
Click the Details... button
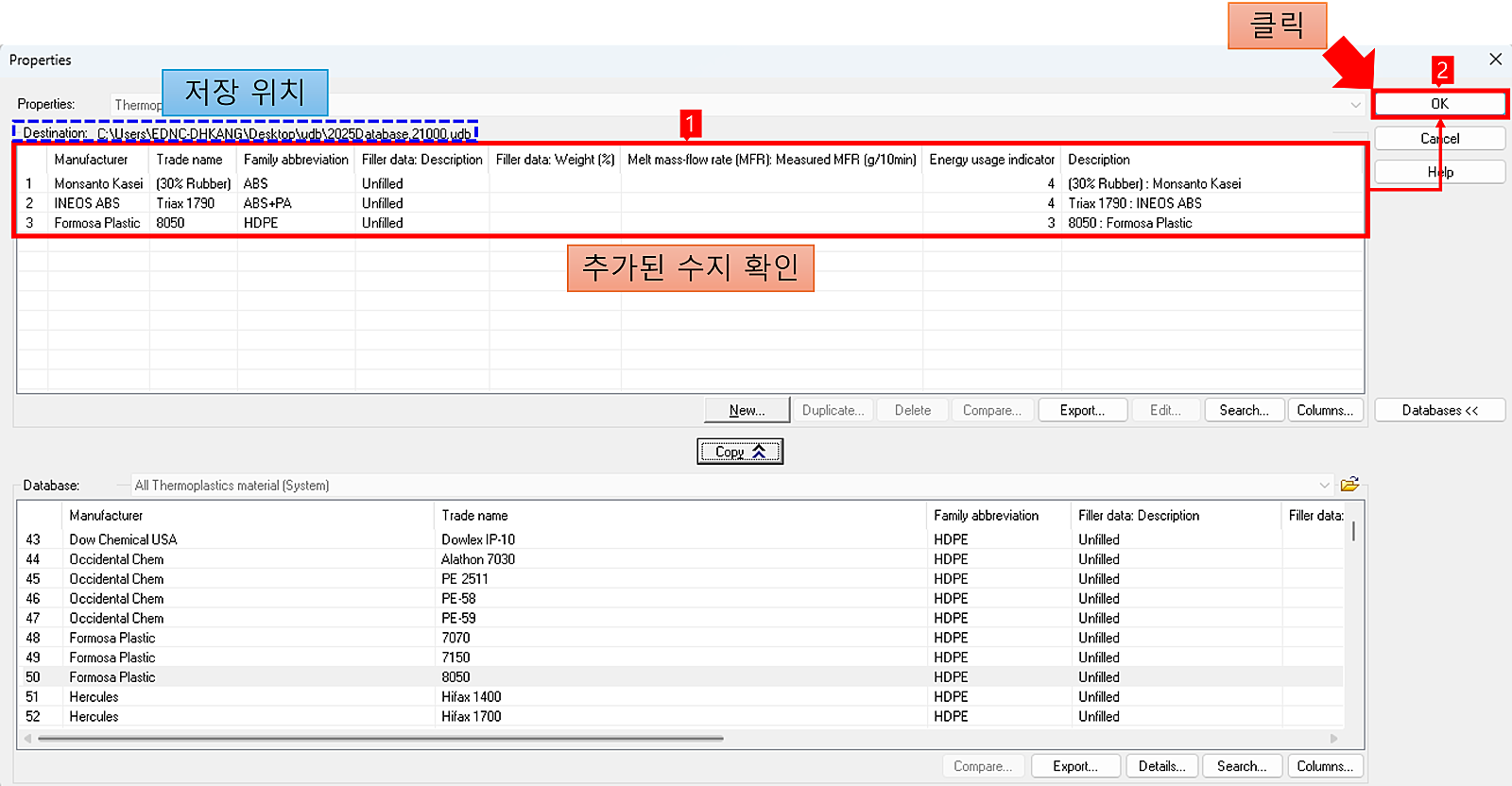point(1161,766)
